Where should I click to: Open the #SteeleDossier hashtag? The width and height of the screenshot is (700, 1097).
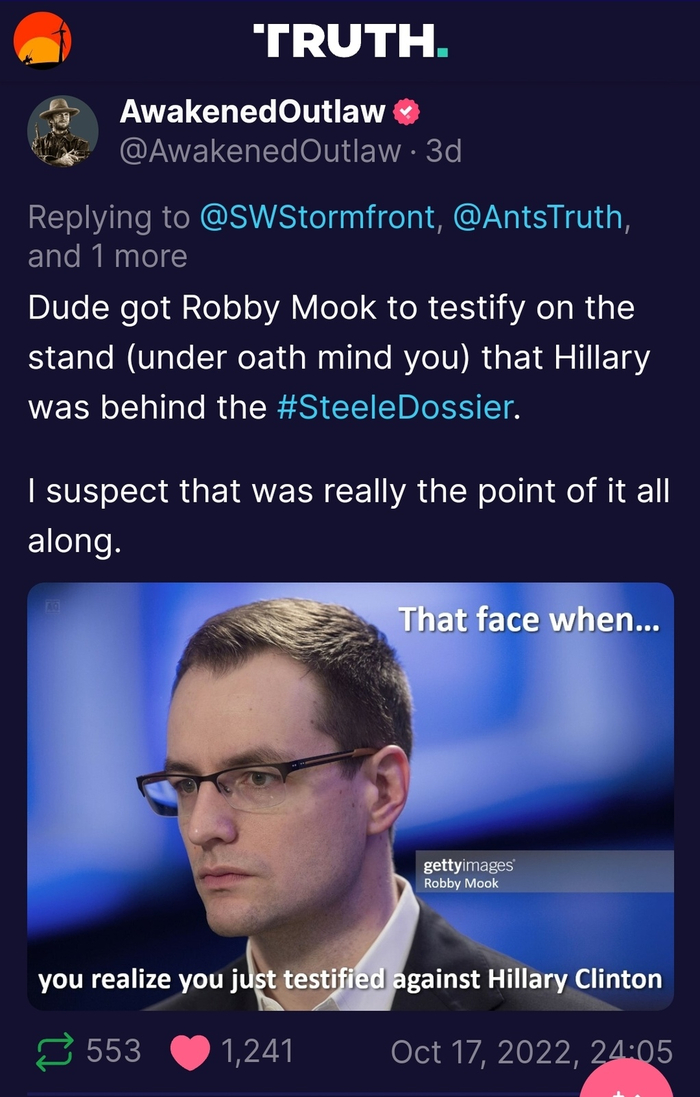pos(395,407)
